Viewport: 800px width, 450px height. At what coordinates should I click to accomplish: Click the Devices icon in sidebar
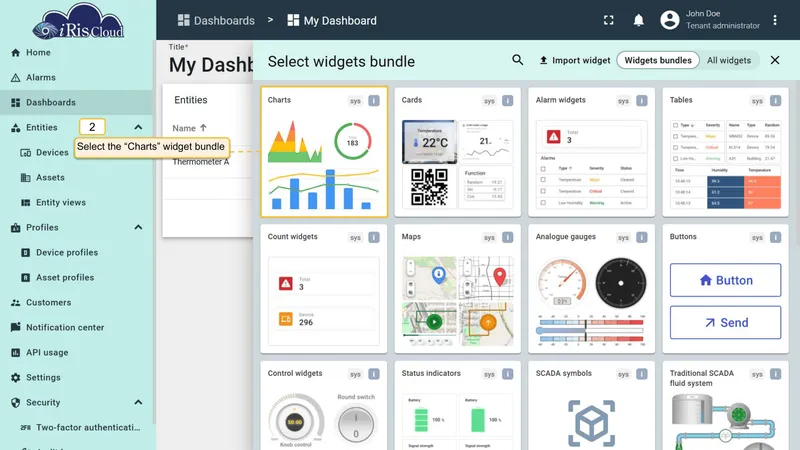tap(26, 153)
